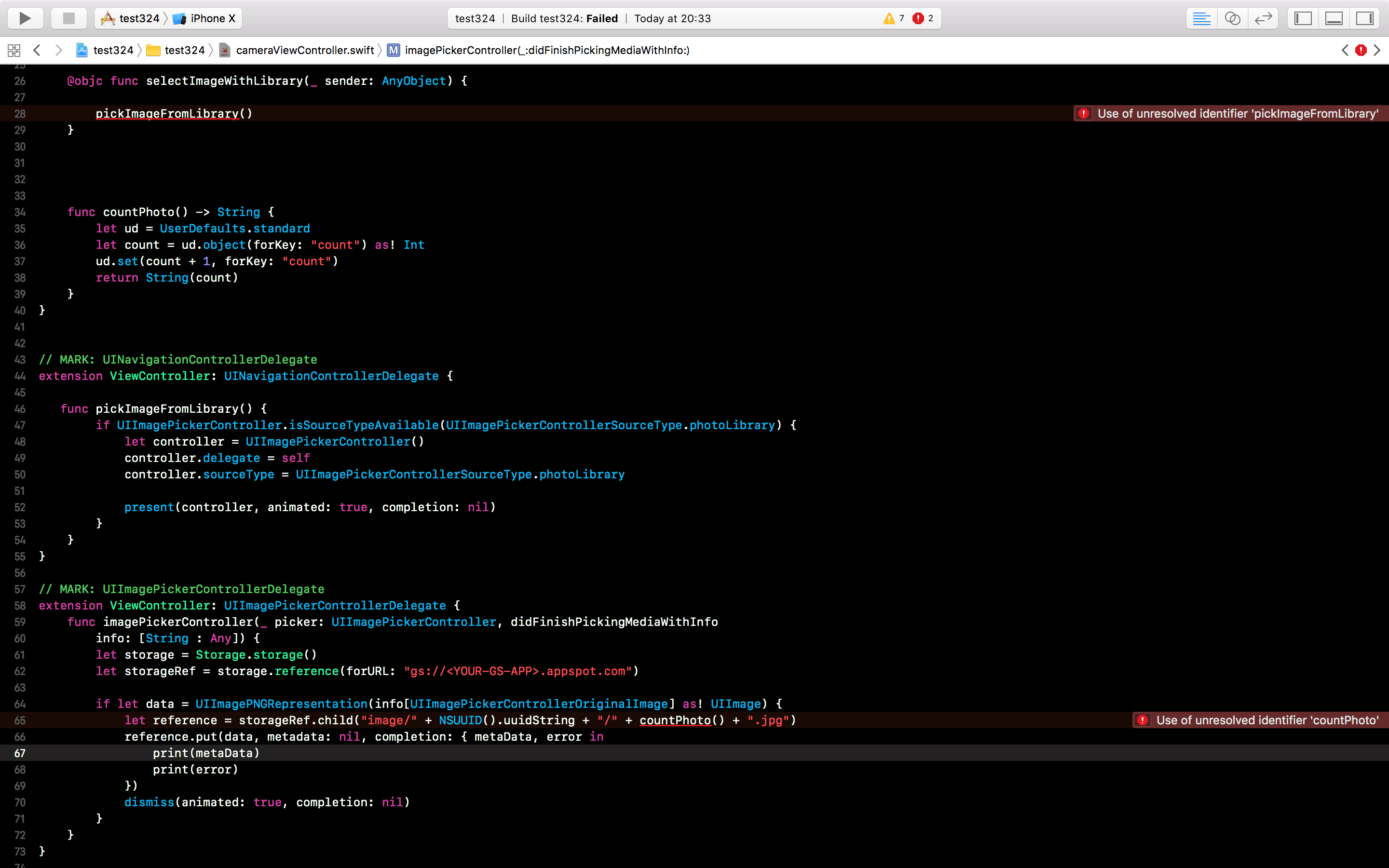Image resolution: width=1389 pixels, height=868 pixels.
Task: Click line number 46 in gutter
Action: [x=19, y=409]
